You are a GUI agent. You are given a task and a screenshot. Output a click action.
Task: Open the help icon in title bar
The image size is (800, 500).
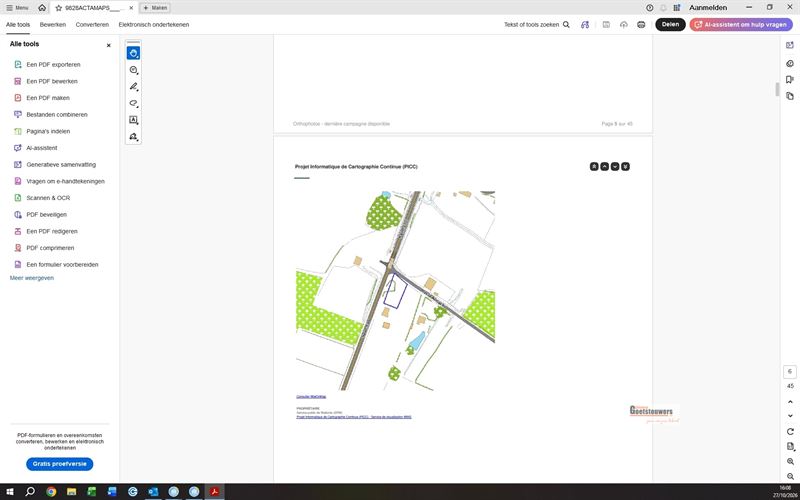coord(649,8)
